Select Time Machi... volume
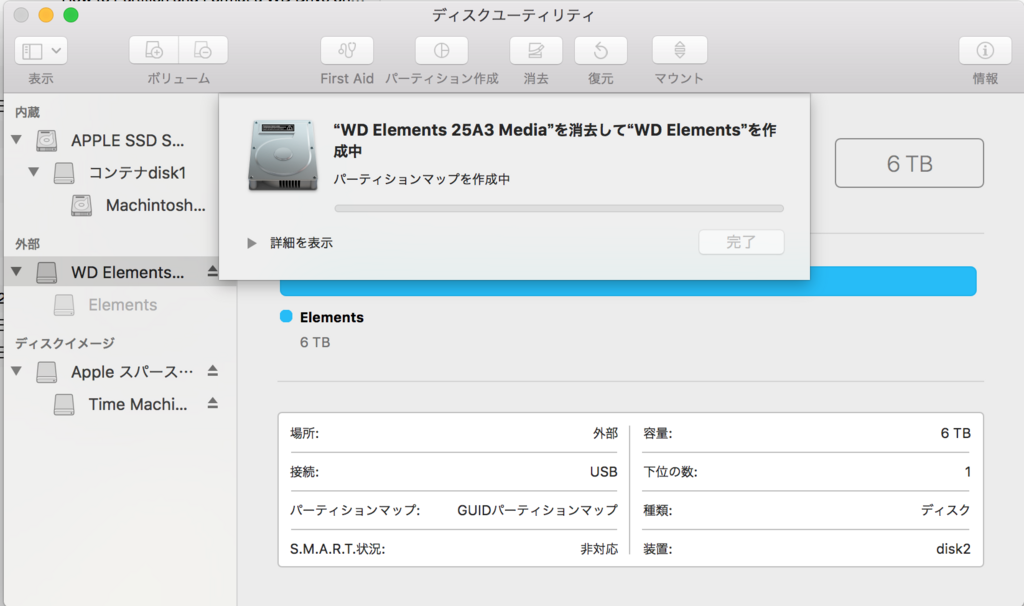Screen dimensions: 1024x606 point(138,404)
